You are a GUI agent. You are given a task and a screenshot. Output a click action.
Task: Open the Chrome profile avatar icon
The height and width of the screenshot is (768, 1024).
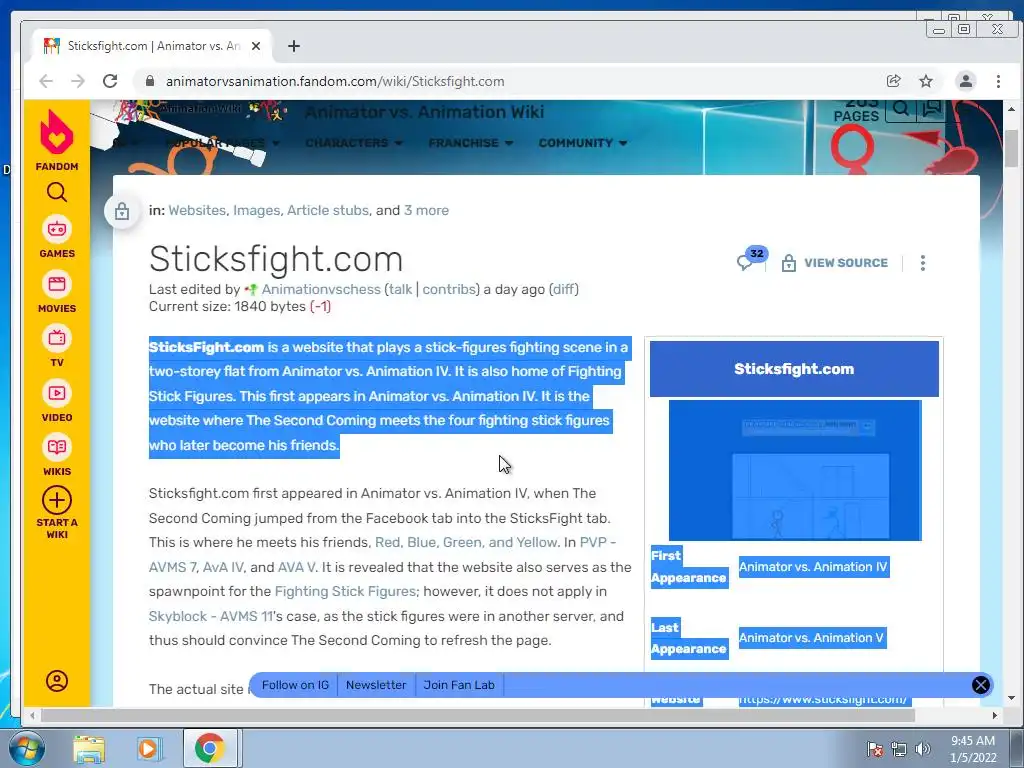965,81
